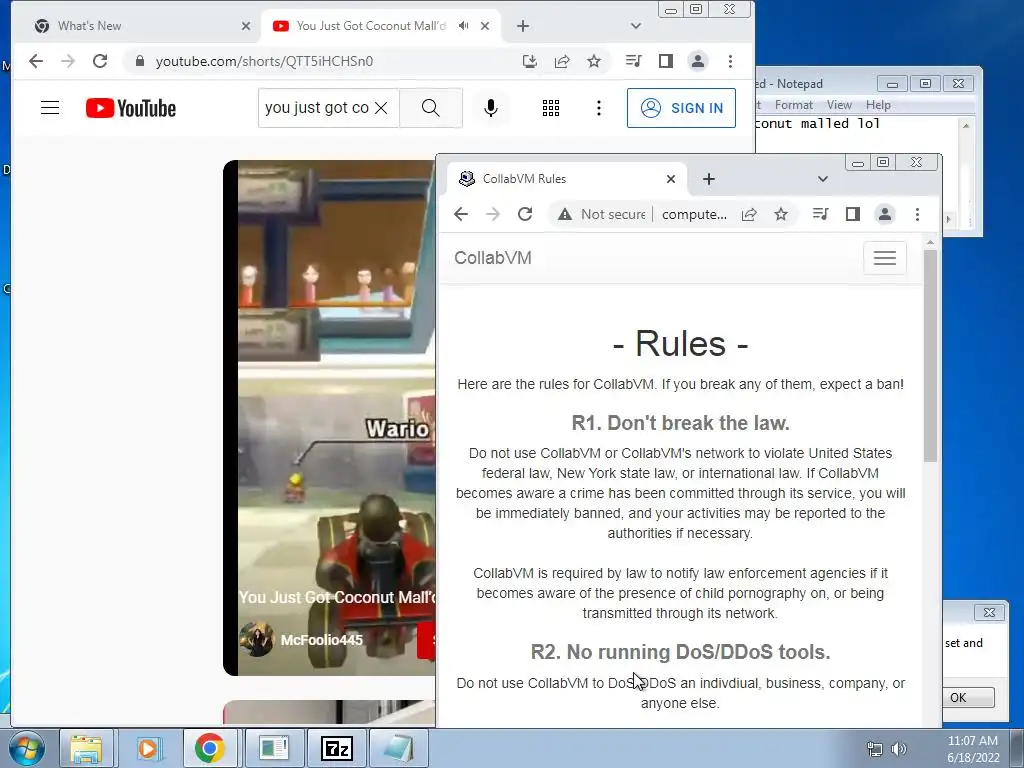1024x768 pixels.
Task: Bookmark the YouTube page with the star
Action: point(594,61)
